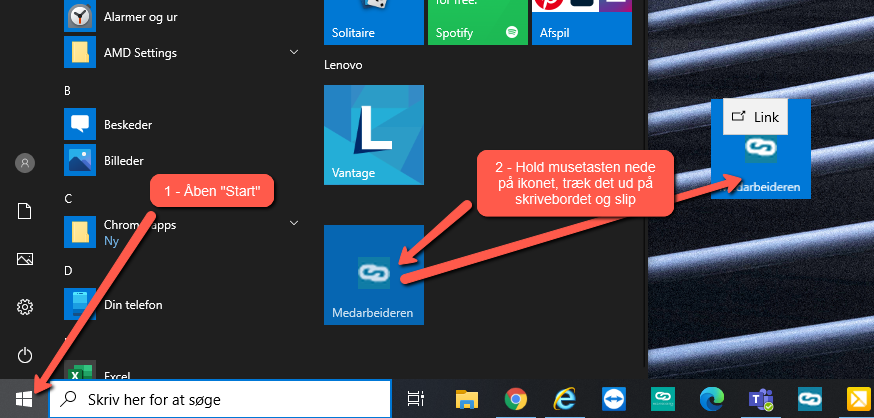Open Internet Explorer from the taskbar
The width and height of the screenshot is (874, 418).
[565, 399]
